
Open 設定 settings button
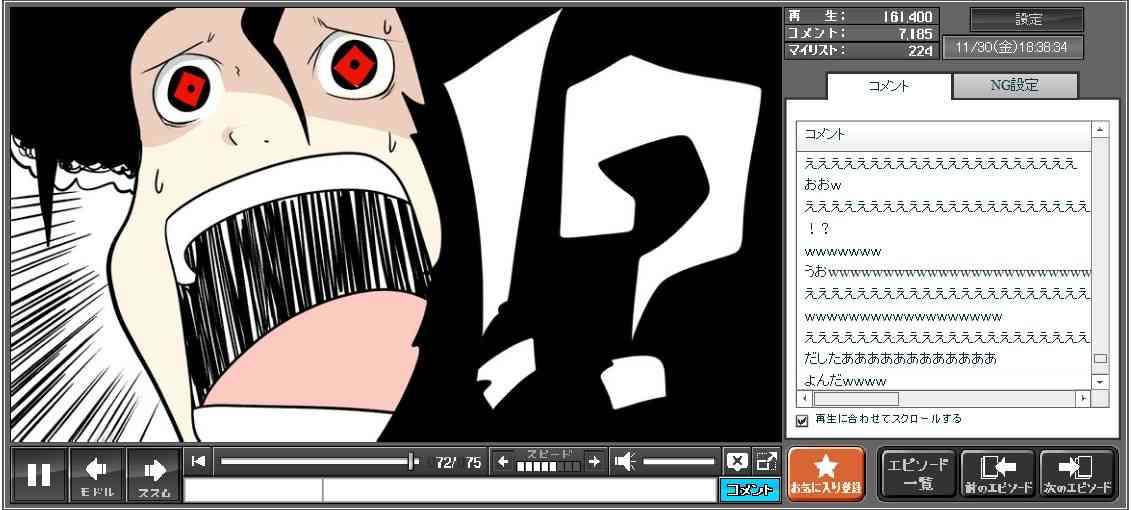tap(1027, 20)
